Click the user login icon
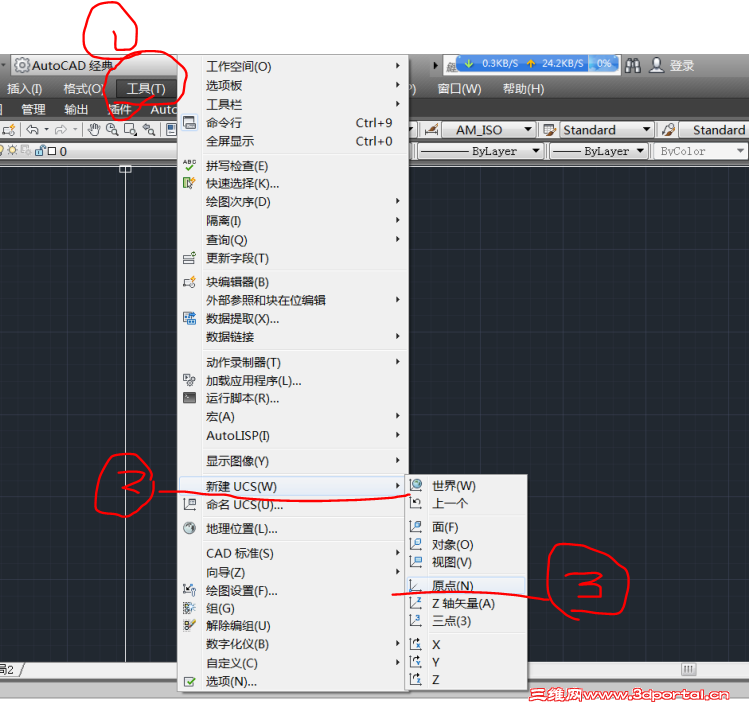Viewport: 749px width, 708px height. [x=657, y=65]
